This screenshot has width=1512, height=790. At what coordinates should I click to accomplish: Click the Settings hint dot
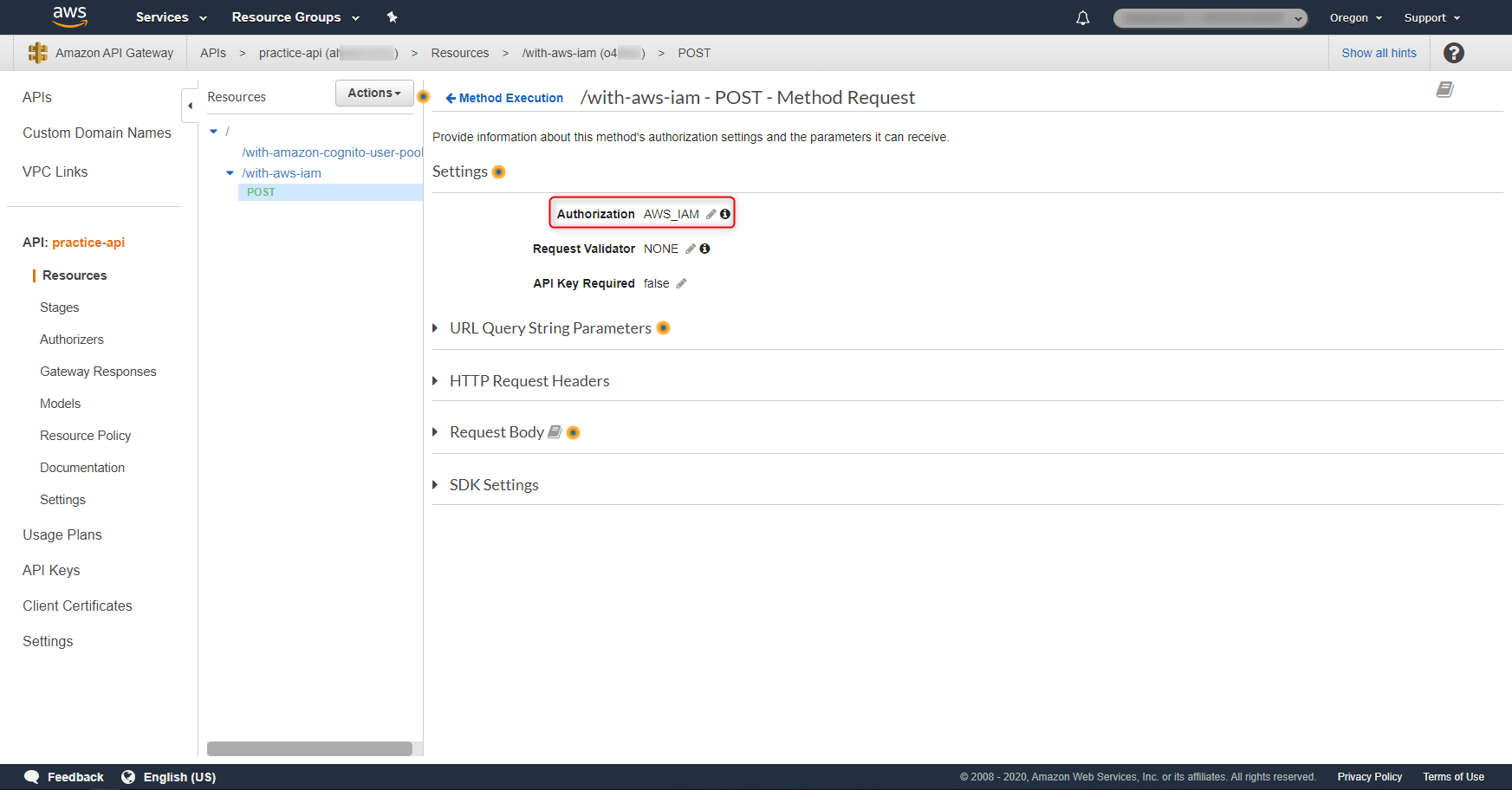tap(498, 172)
